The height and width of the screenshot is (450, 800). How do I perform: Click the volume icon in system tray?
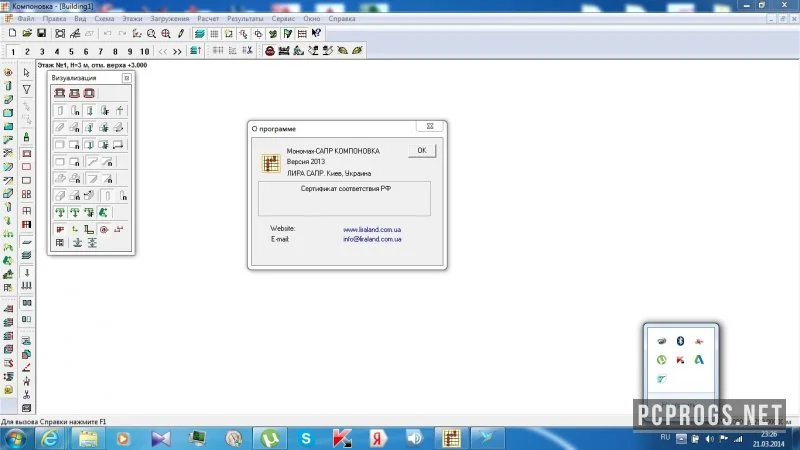[710, 439]
